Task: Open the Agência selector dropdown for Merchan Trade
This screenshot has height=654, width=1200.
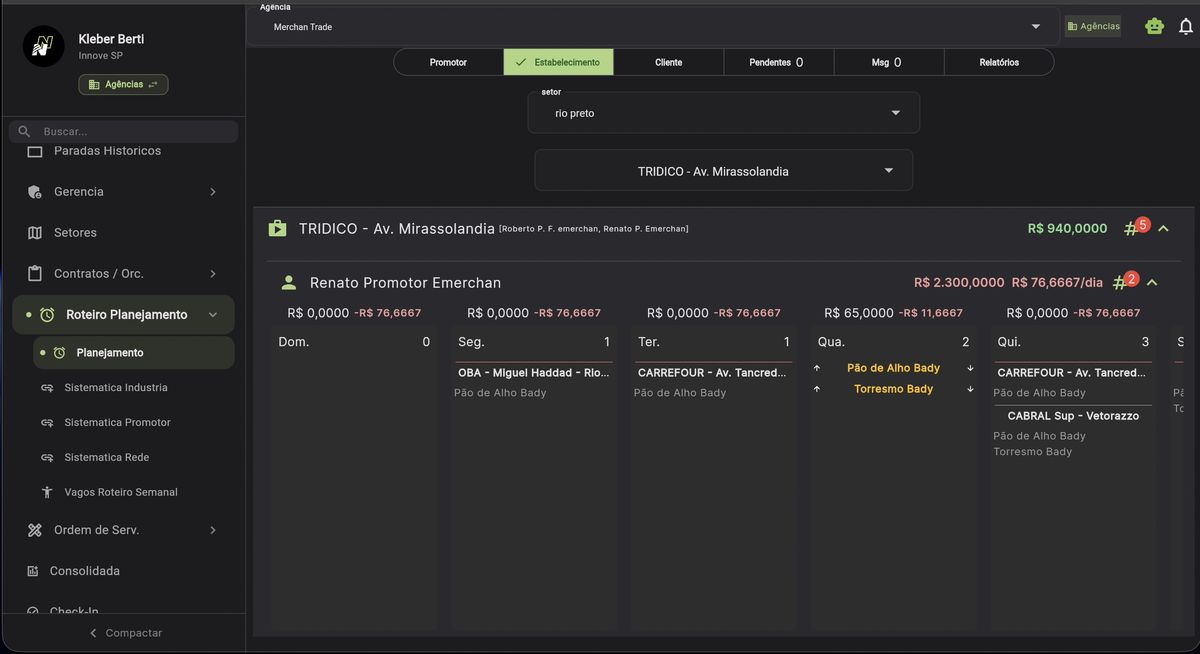Action: [x=1036, y=26]
